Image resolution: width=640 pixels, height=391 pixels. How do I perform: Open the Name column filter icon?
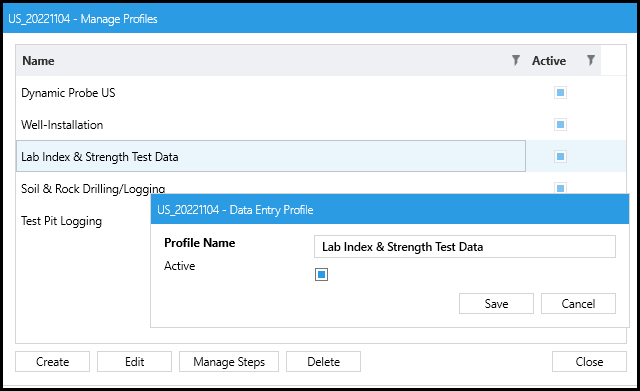[516, 60]
